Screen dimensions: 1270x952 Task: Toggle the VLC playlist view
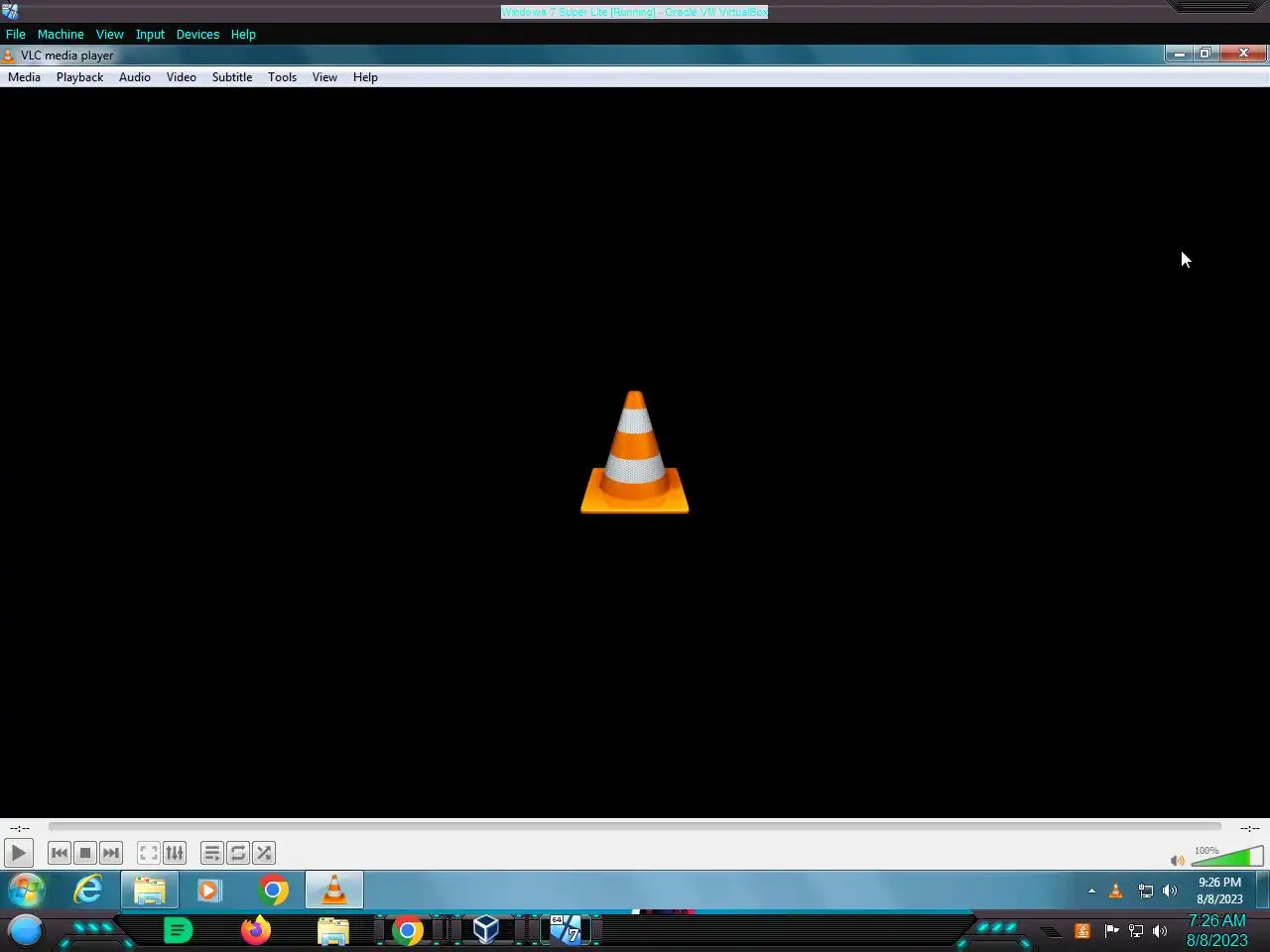coord(212,853)
